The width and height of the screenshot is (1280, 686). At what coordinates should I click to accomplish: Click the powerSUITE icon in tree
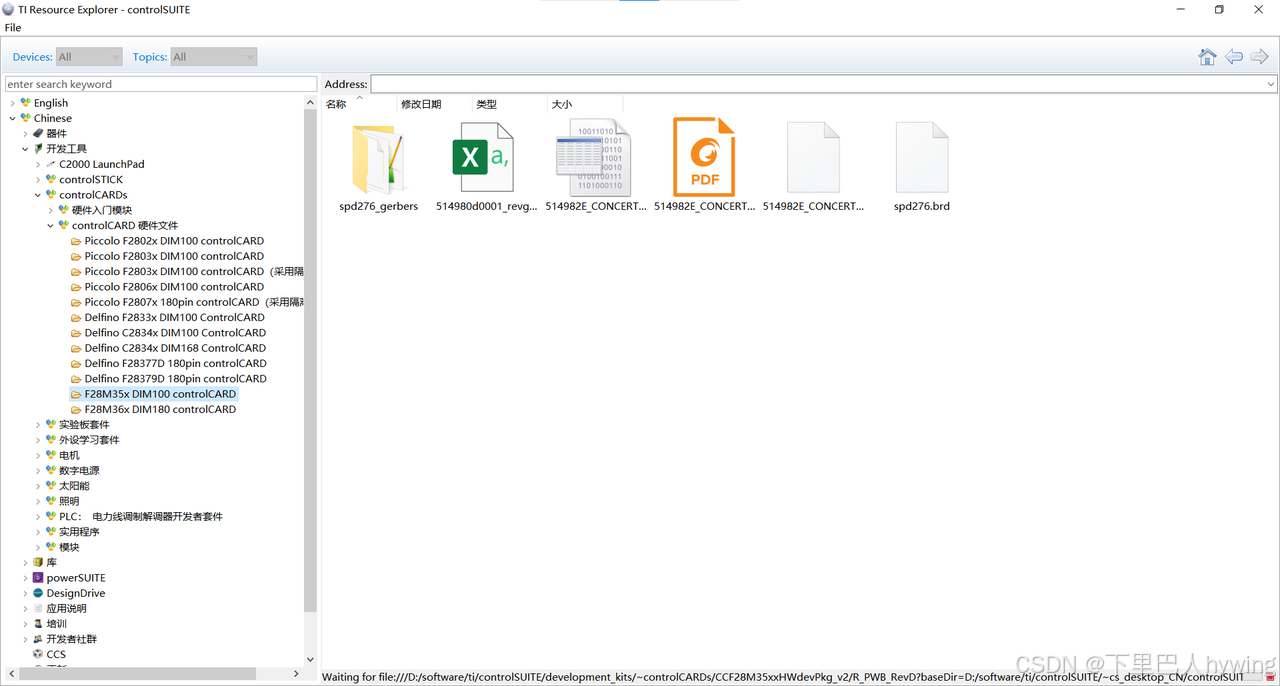point(38,577)
